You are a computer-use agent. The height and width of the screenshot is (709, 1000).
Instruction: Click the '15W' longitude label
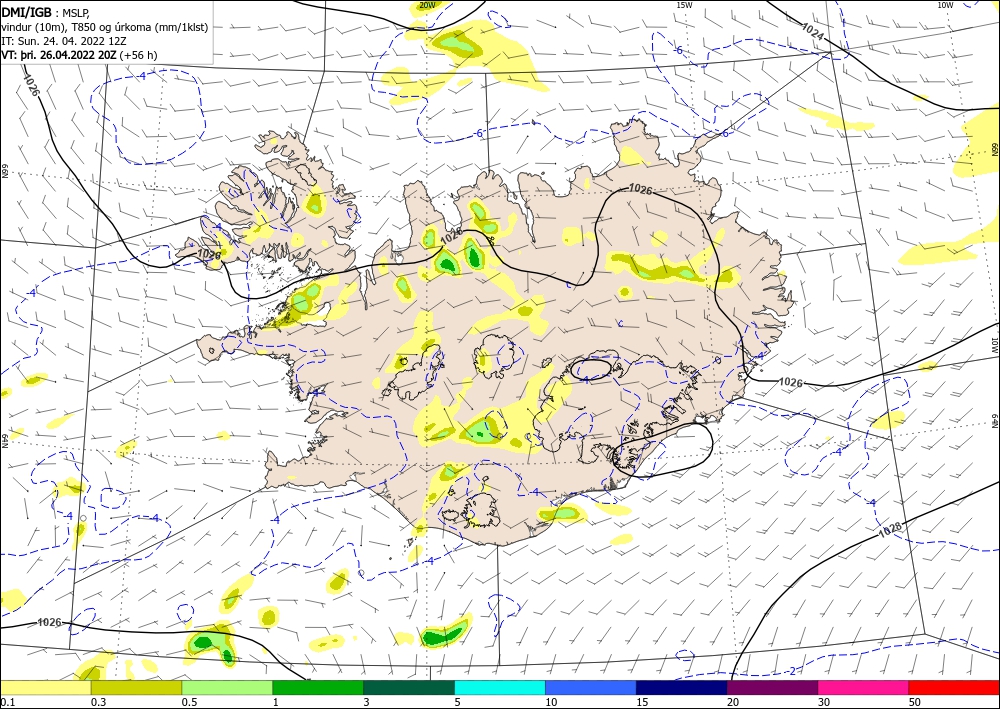coord(684,5)
